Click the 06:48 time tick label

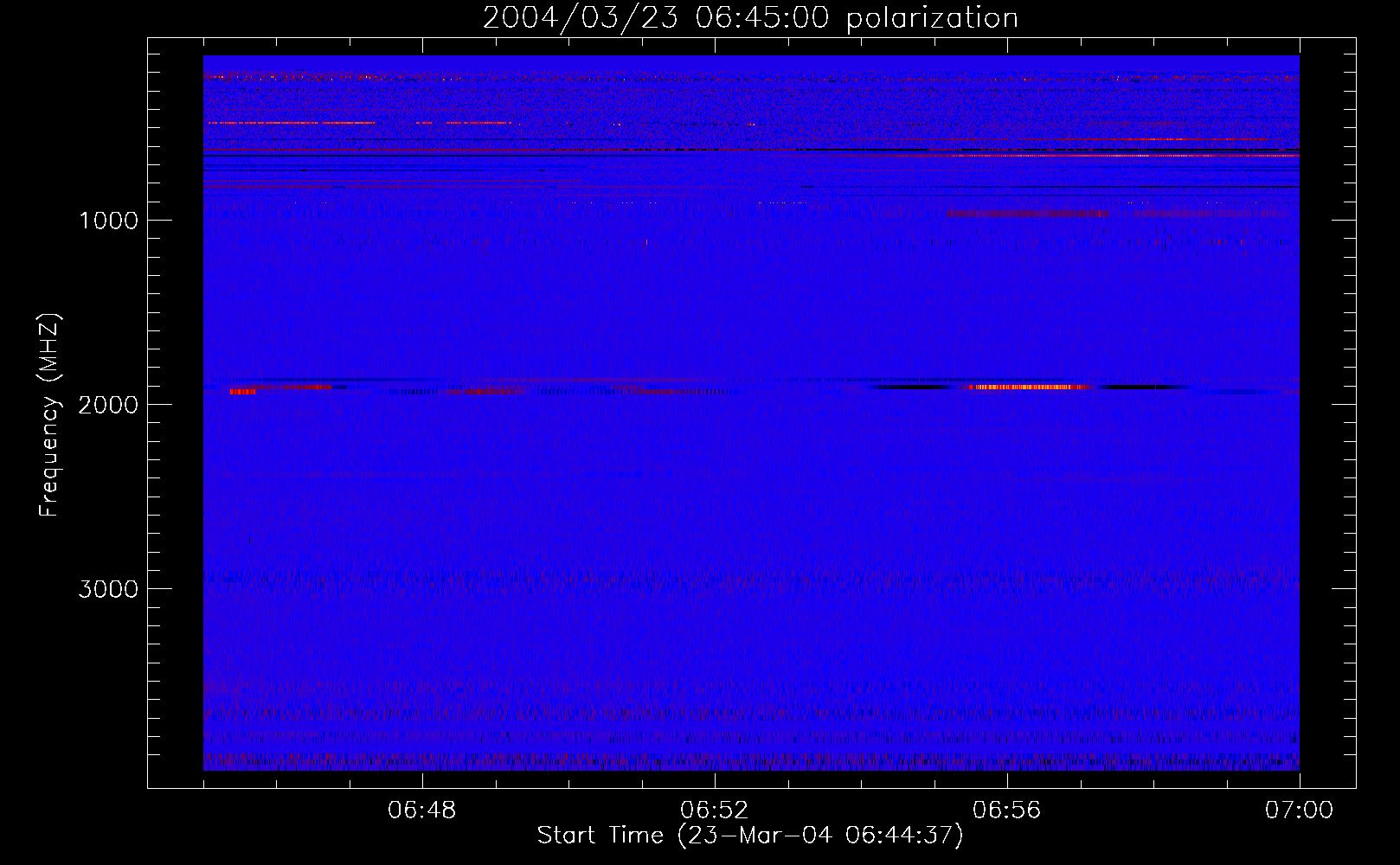[x=422, y=811]
